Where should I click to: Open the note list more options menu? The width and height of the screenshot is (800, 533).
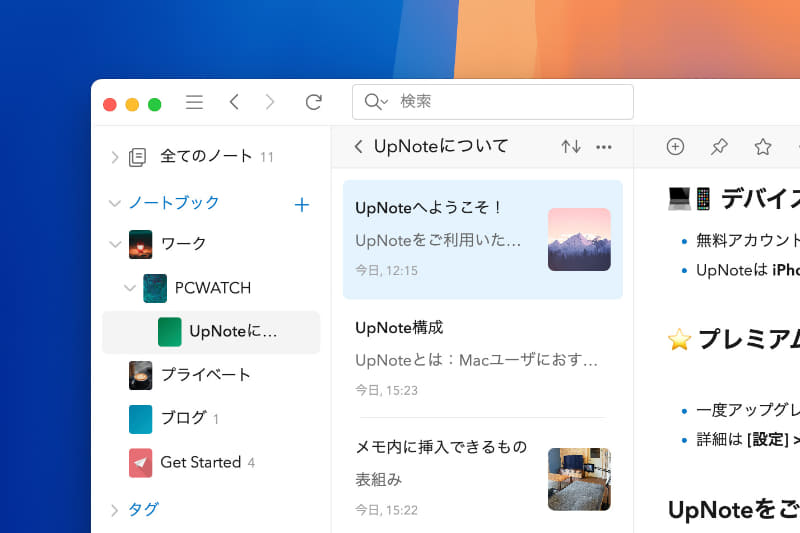click(x=604, y=147)
